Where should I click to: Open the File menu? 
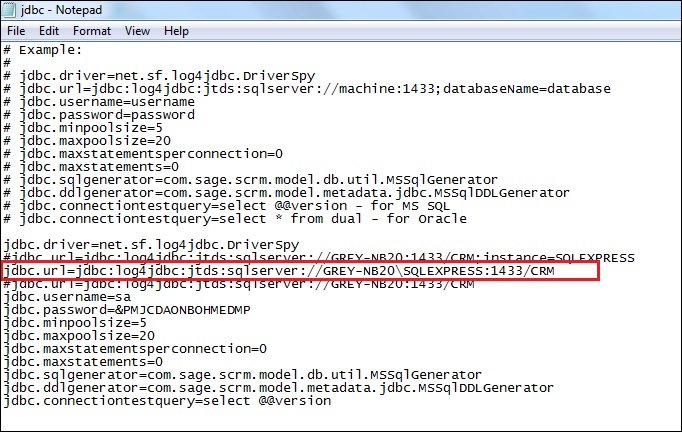point(16,31)
